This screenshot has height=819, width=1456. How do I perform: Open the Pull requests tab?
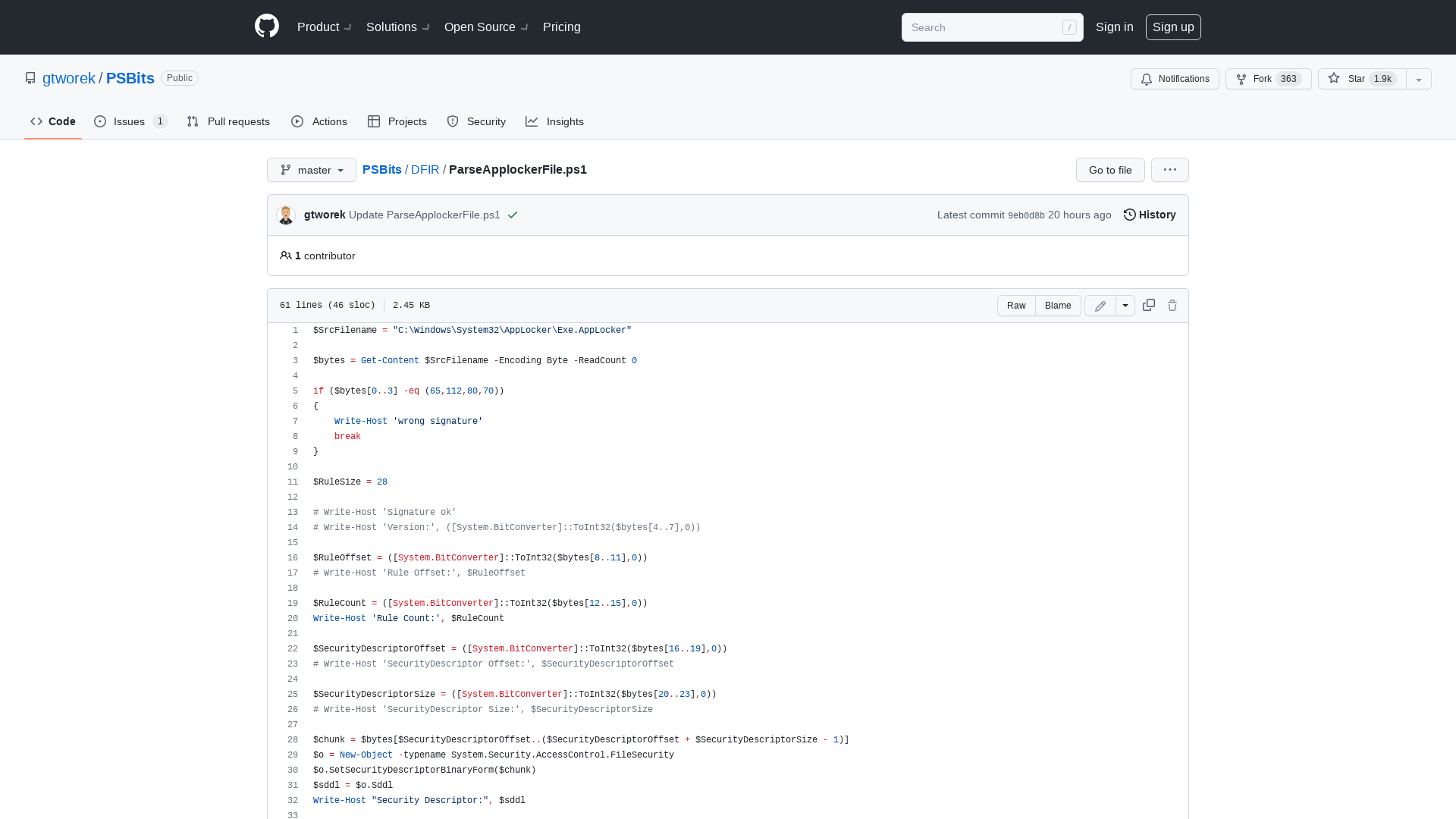point(228,121)
